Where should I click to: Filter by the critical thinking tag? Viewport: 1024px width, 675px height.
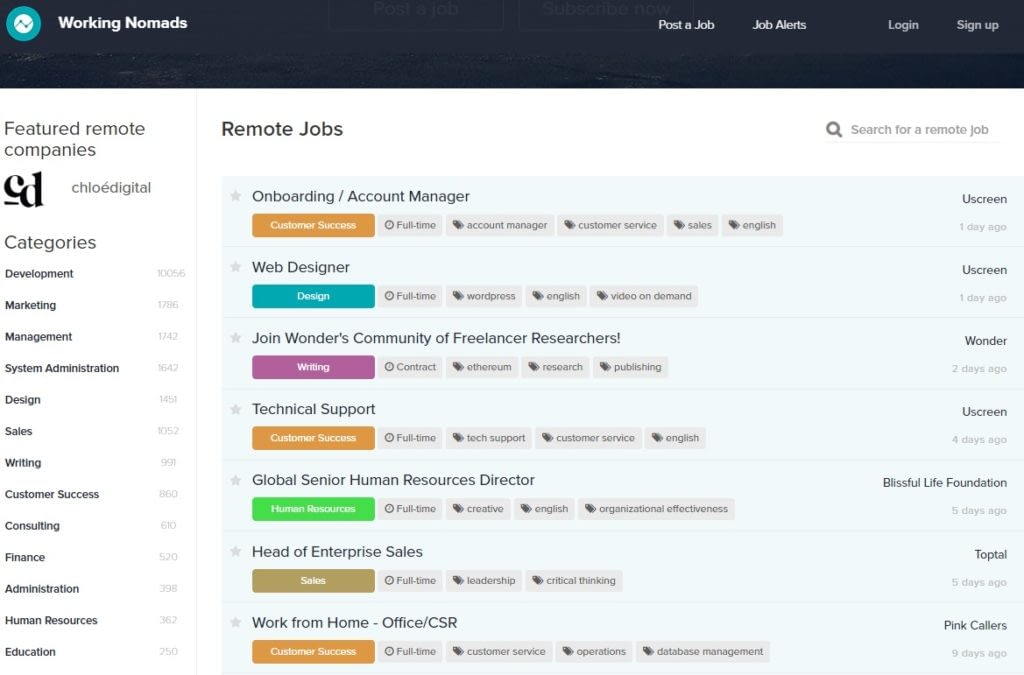point(574,580)
